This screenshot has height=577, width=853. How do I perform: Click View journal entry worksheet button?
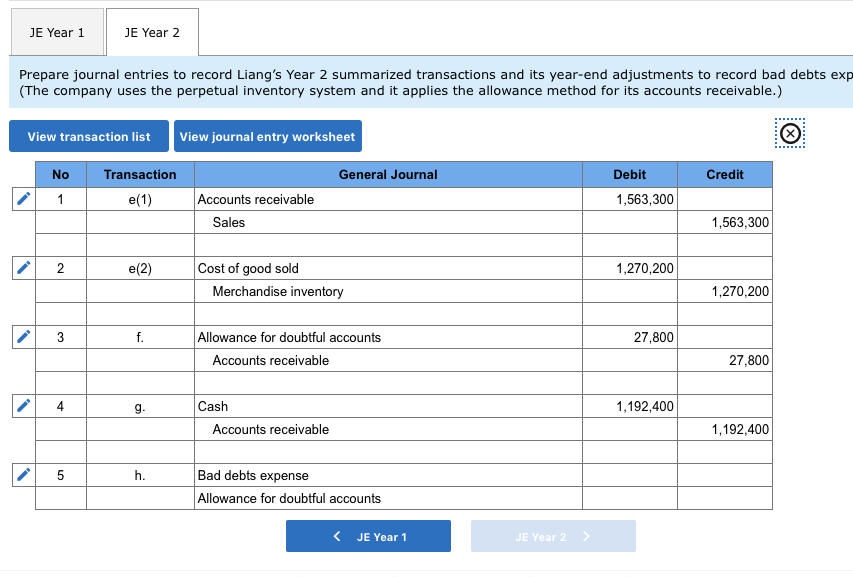click(268, 137)
